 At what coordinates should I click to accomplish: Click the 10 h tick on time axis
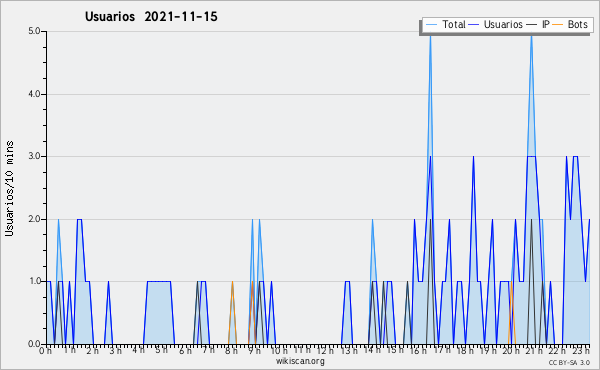[279, 350]
